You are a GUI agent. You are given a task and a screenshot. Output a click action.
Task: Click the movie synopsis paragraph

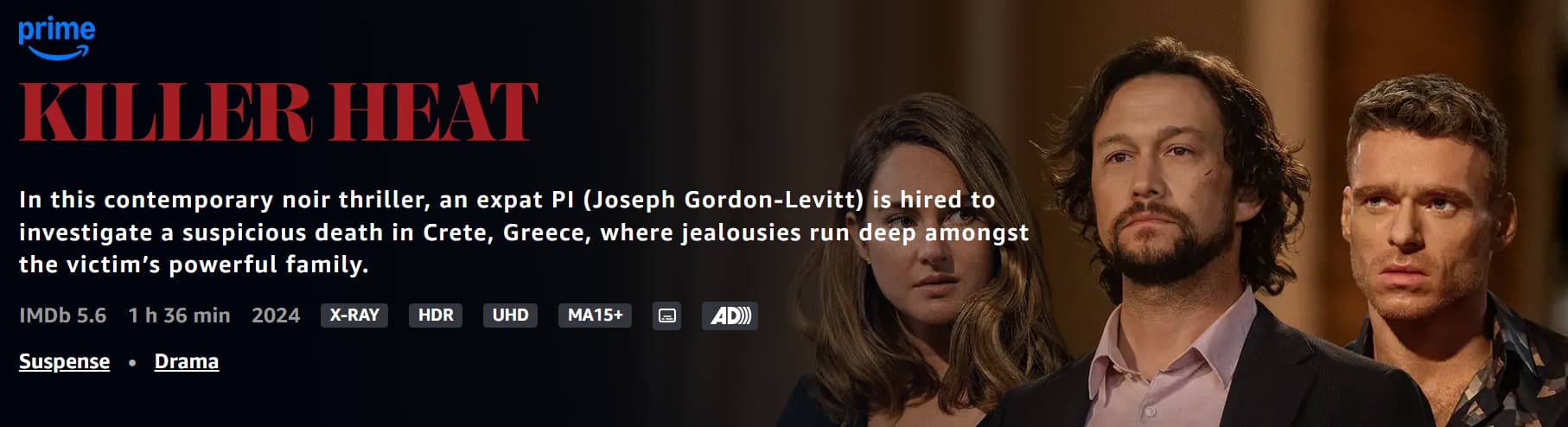[x=524, y=232]
